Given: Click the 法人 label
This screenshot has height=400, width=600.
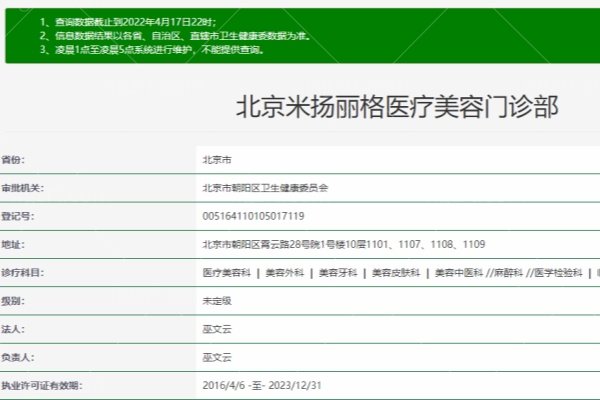Looking at the screenshot, I should click(x=13, y=329).
